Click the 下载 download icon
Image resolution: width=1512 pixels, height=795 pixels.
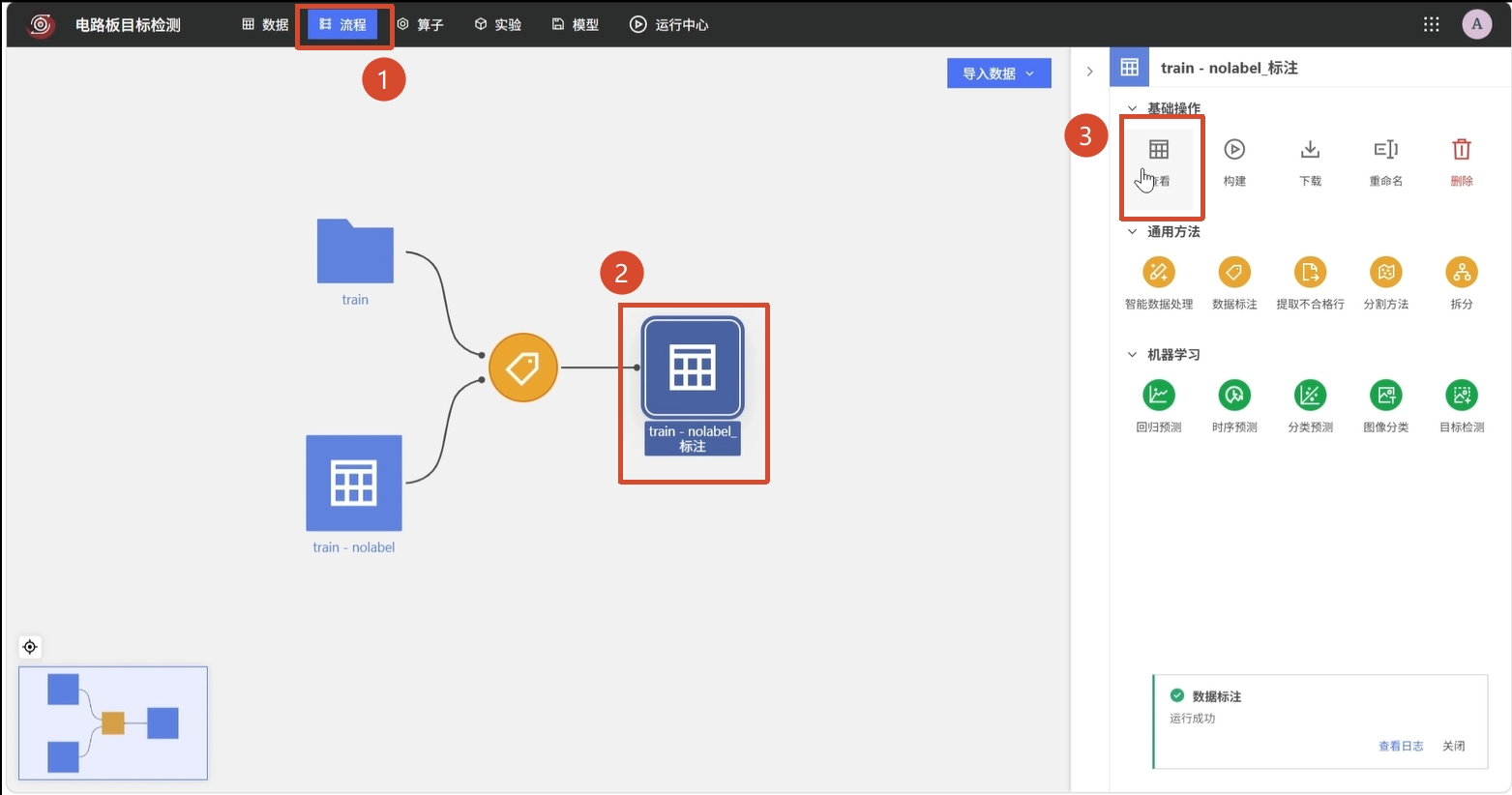tap(1310, 150)
